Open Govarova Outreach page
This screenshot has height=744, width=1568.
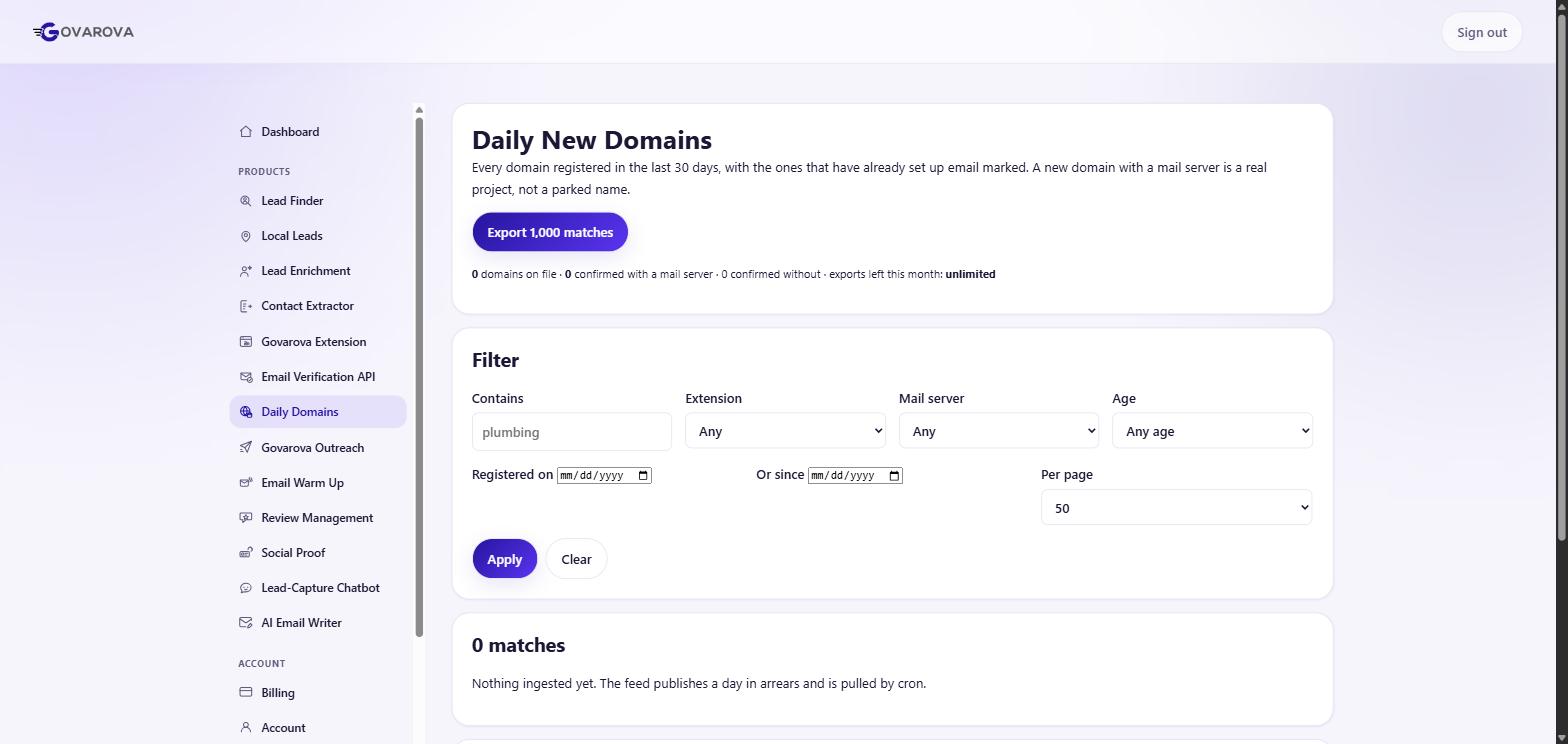click(x=318, y=448)
